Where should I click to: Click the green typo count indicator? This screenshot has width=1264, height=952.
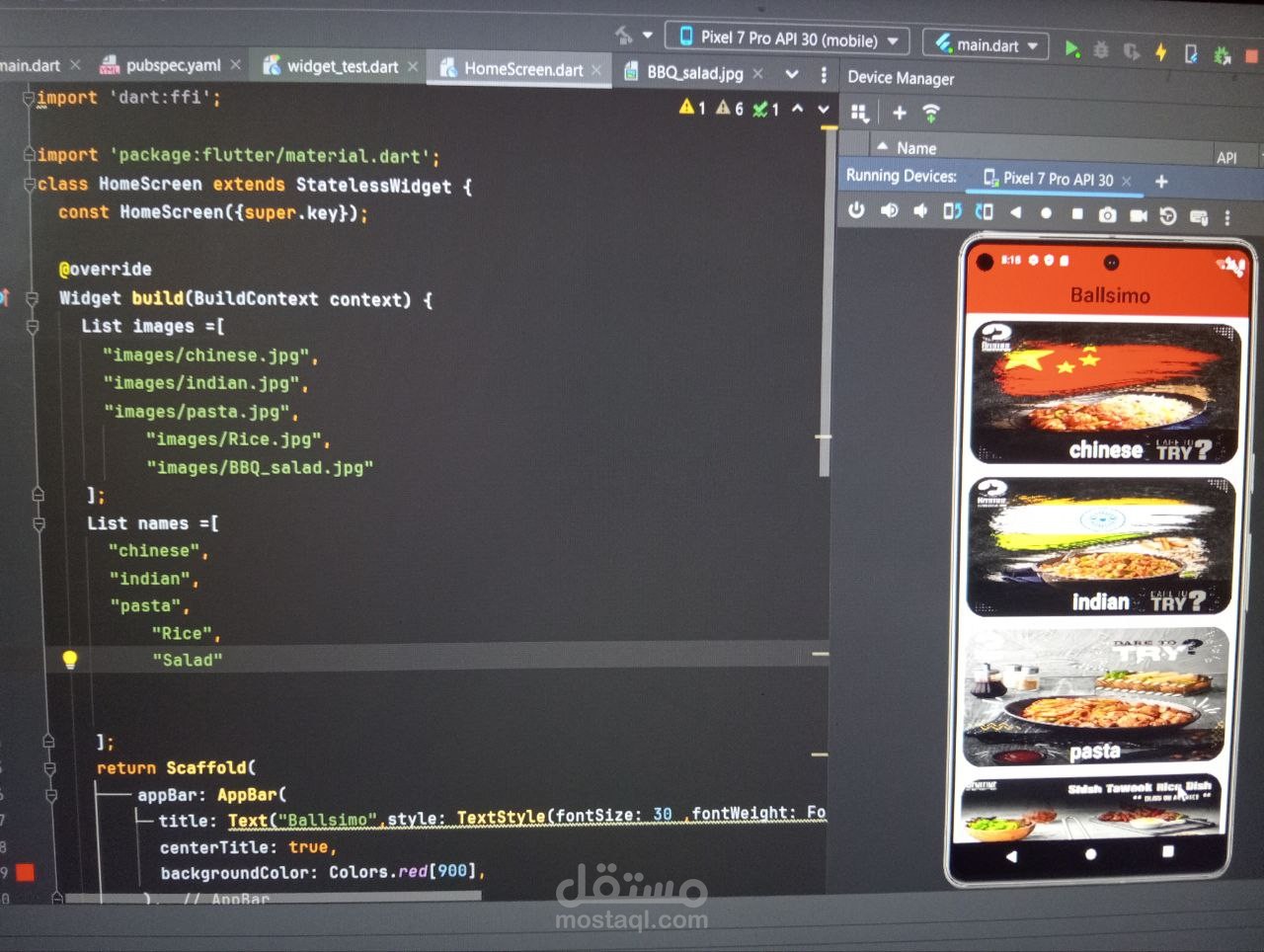coord(766,109)
